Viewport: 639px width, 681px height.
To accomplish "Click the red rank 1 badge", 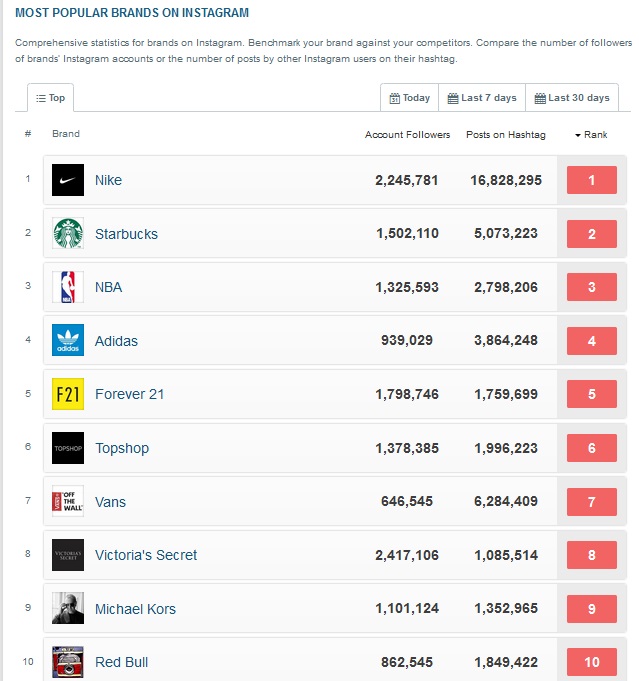I will tap(592, 180).
